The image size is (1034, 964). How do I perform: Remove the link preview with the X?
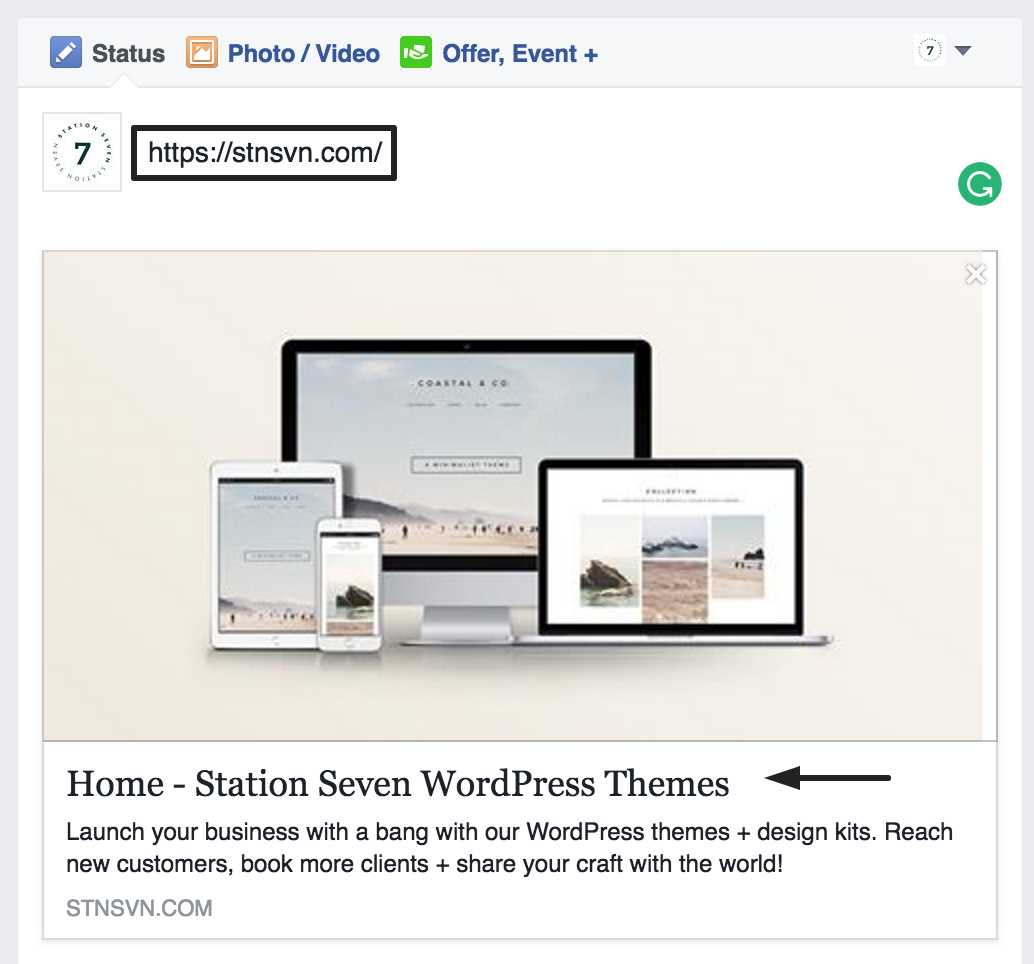[975, 274]
